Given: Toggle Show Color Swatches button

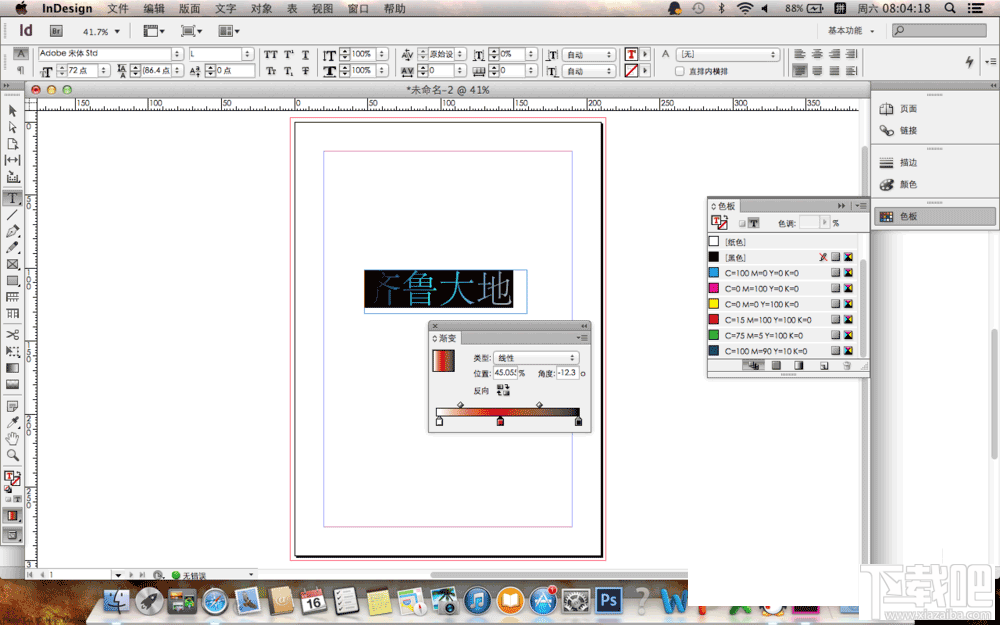Looking at the screenshot, I should coord(776,366).
